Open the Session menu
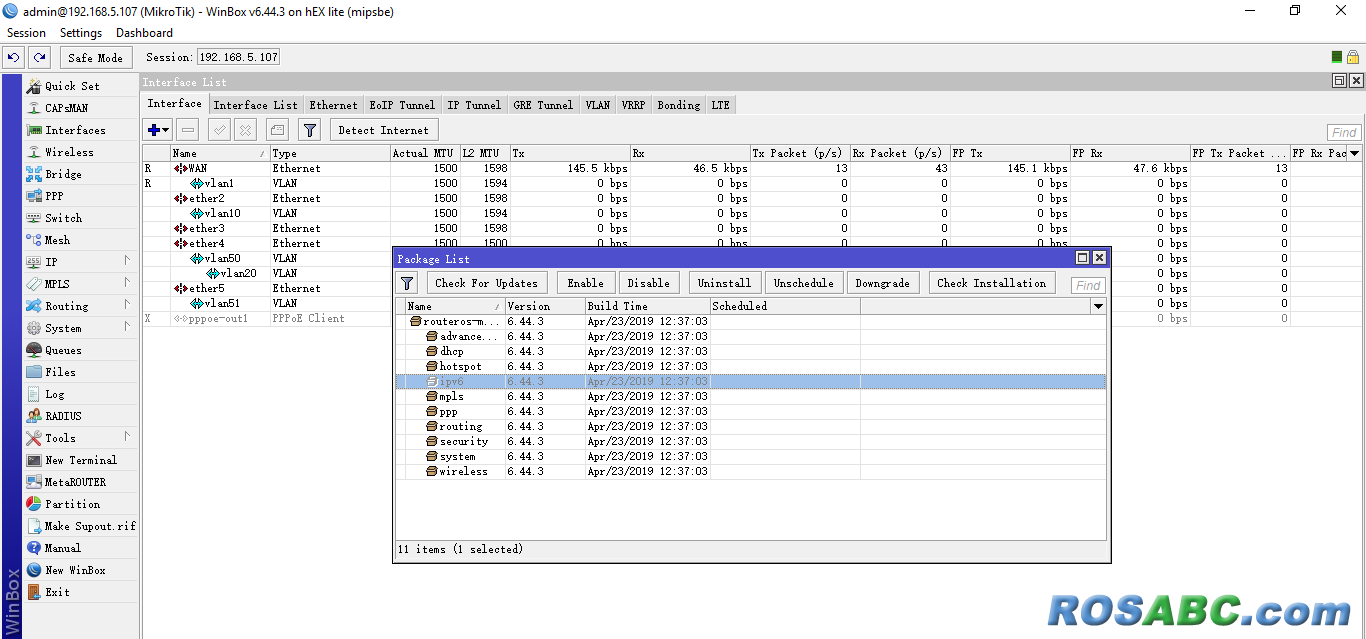This screenshot has height=639, width=1366. click(x=26, y=33)
